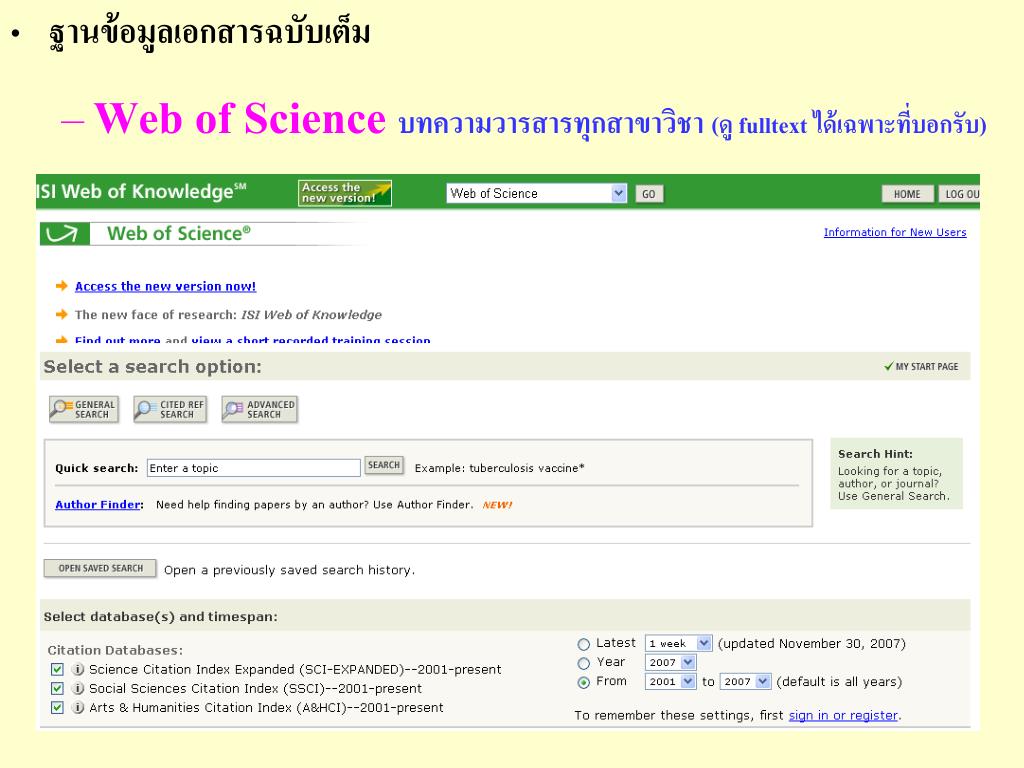Click the ISI Web of Knowledge logo
The width and height of the screenshot is (1024, 768).
141,191
